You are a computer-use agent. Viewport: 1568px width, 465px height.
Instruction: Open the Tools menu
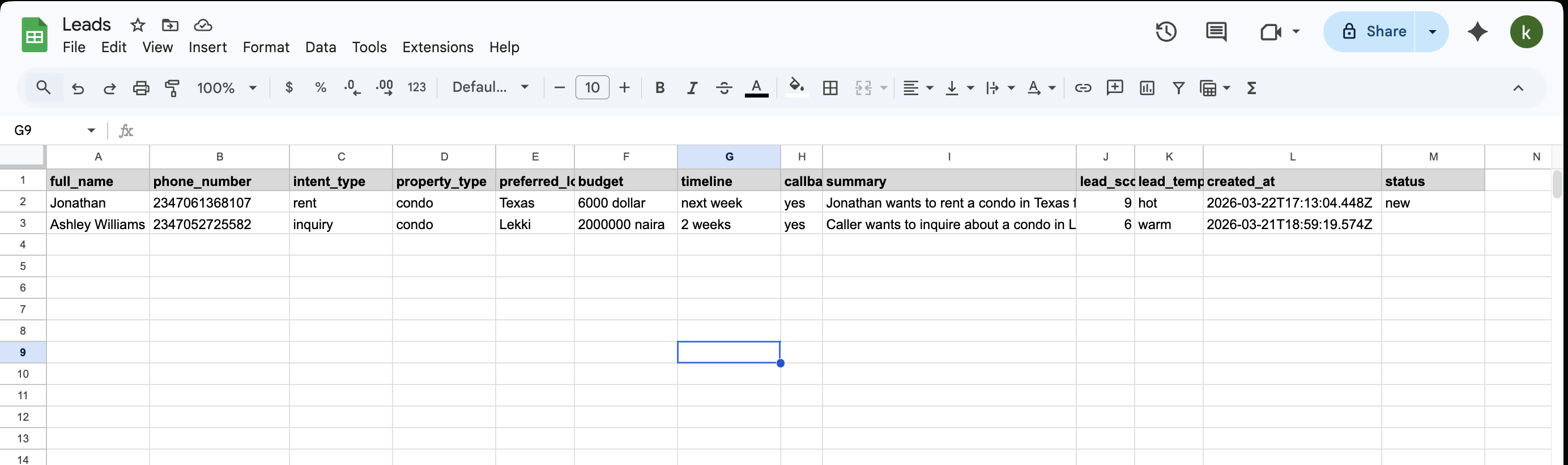[x=369, y=47]
